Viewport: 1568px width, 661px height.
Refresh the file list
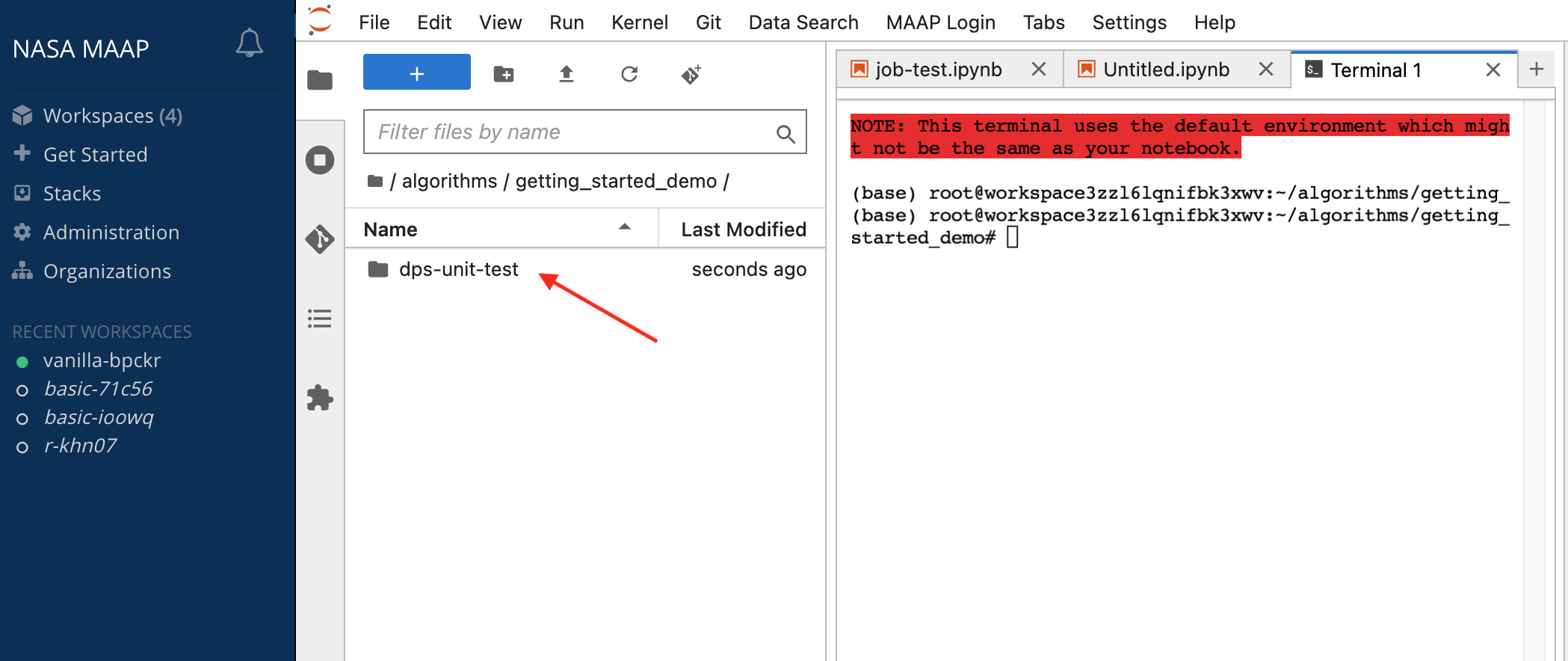click(629, 74)
